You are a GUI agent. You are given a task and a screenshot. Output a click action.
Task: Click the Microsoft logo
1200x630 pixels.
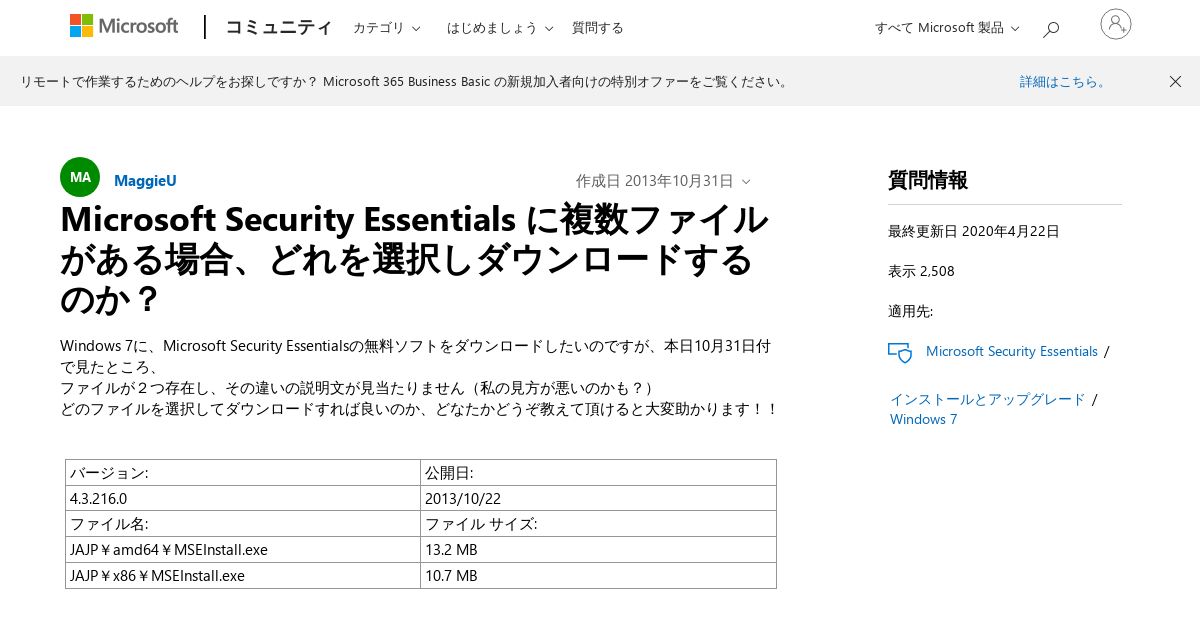[x=124, y=26]
